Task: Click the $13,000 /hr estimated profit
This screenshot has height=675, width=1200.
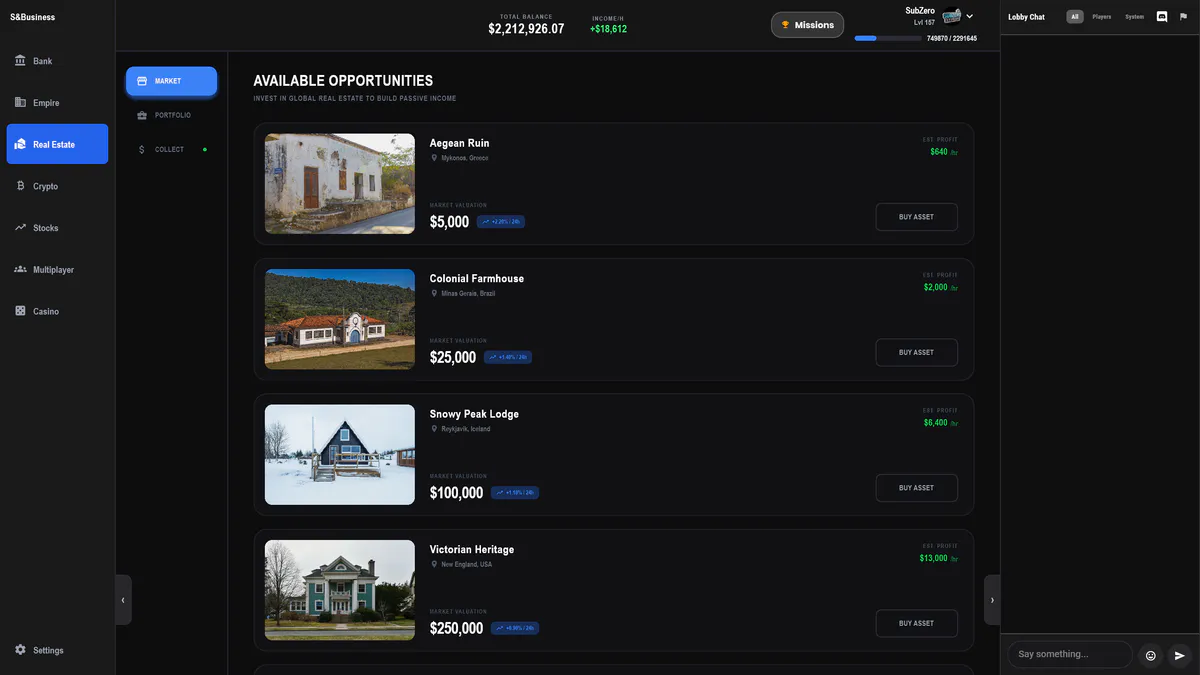Action: coord(939,558)
